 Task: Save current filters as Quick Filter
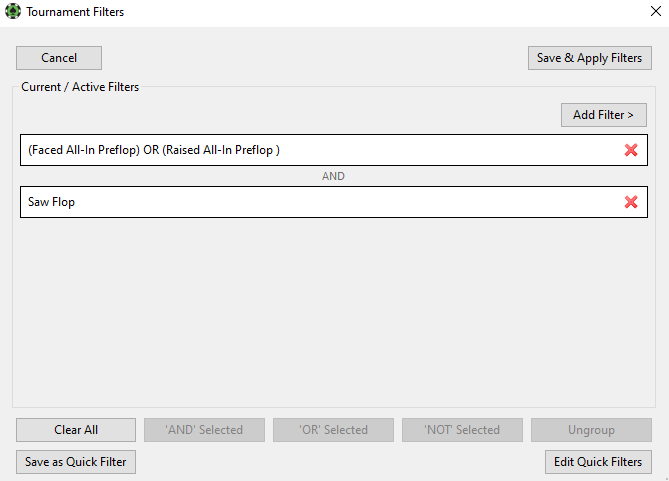click(76, 462)
